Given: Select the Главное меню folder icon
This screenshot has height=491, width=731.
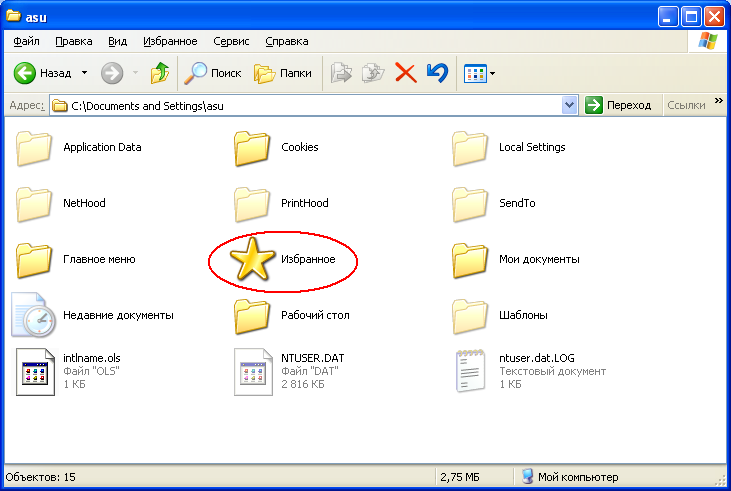Looking at the screenshot, I should coord(34,260).
